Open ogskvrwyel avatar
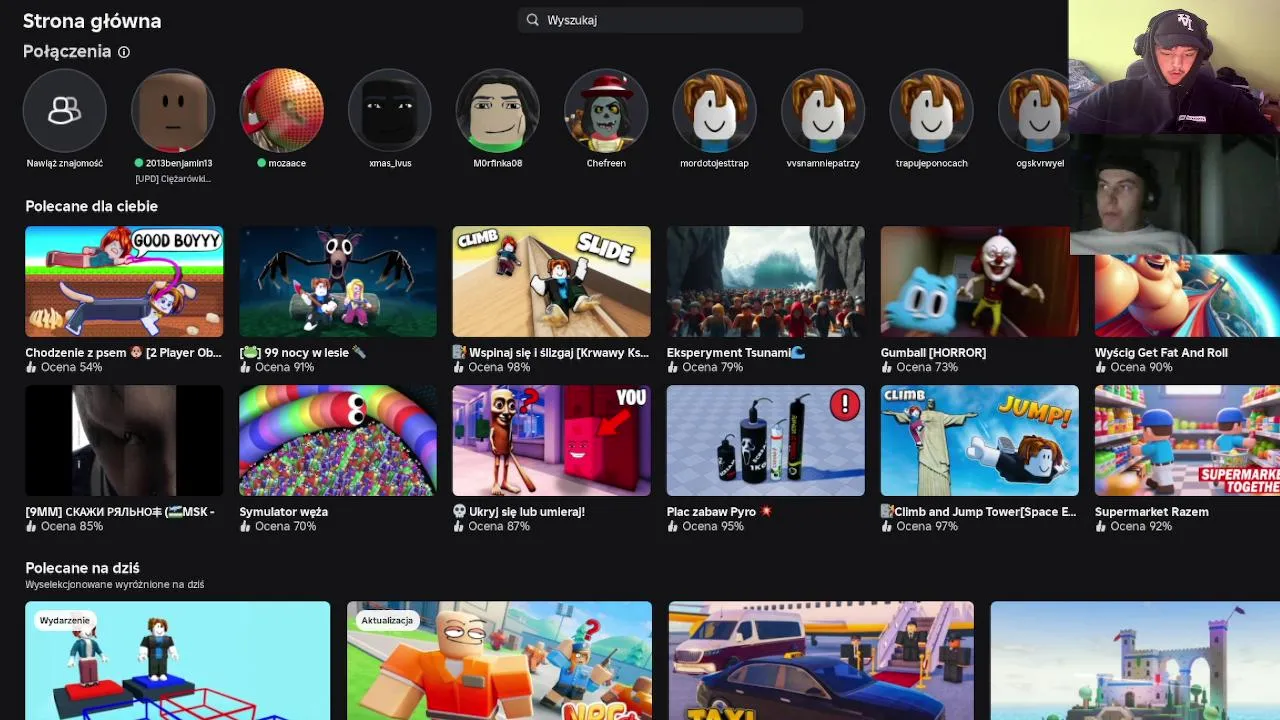This screenshot has height=720, width=1280. click(1034, 110)
